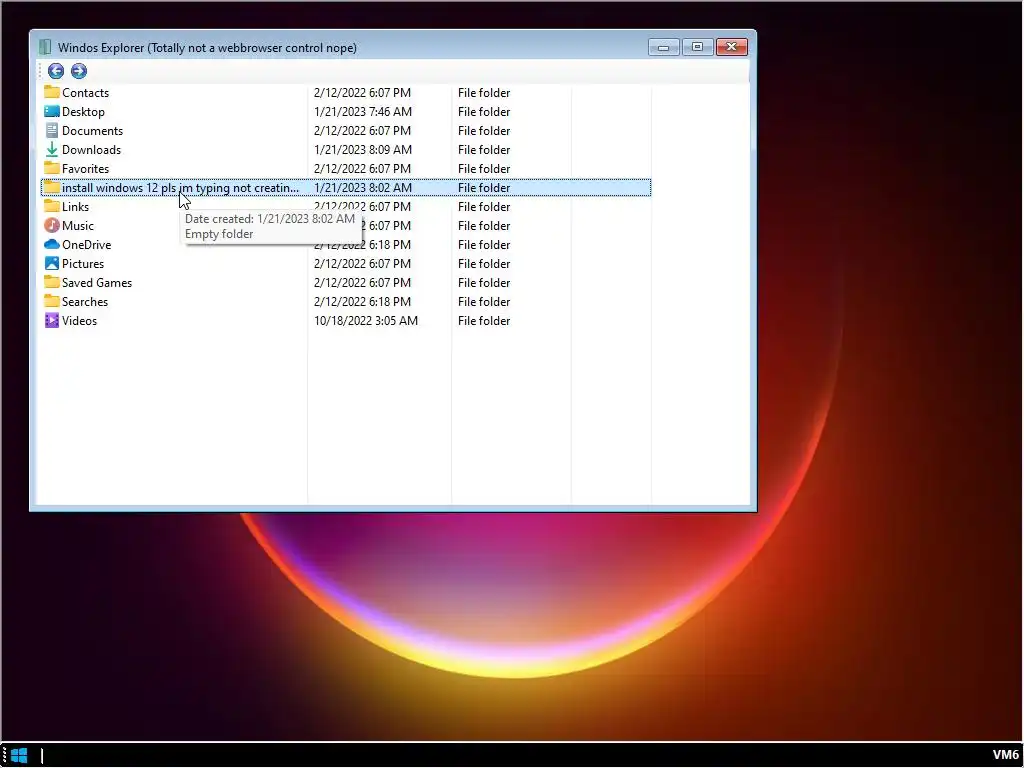Click the VM6 label in the taskbar

point(1006,755)
